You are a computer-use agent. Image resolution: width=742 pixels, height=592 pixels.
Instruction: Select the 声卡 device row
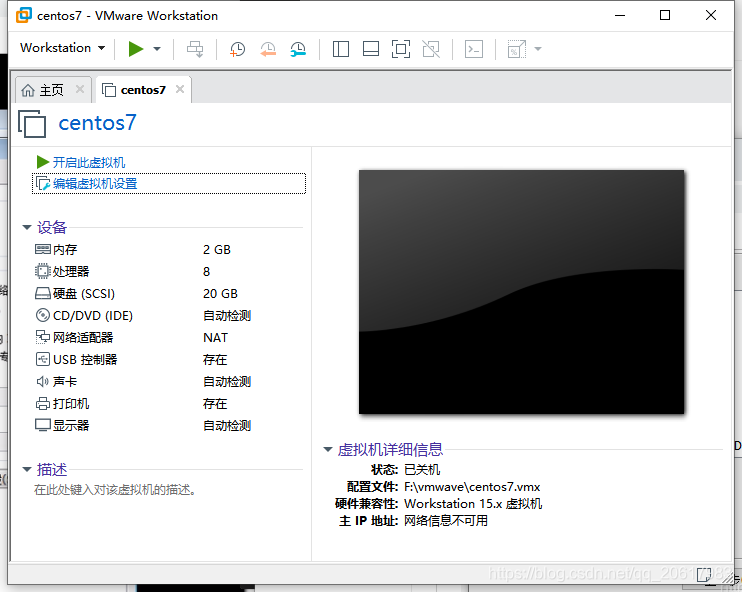click(x=168, y=381)
